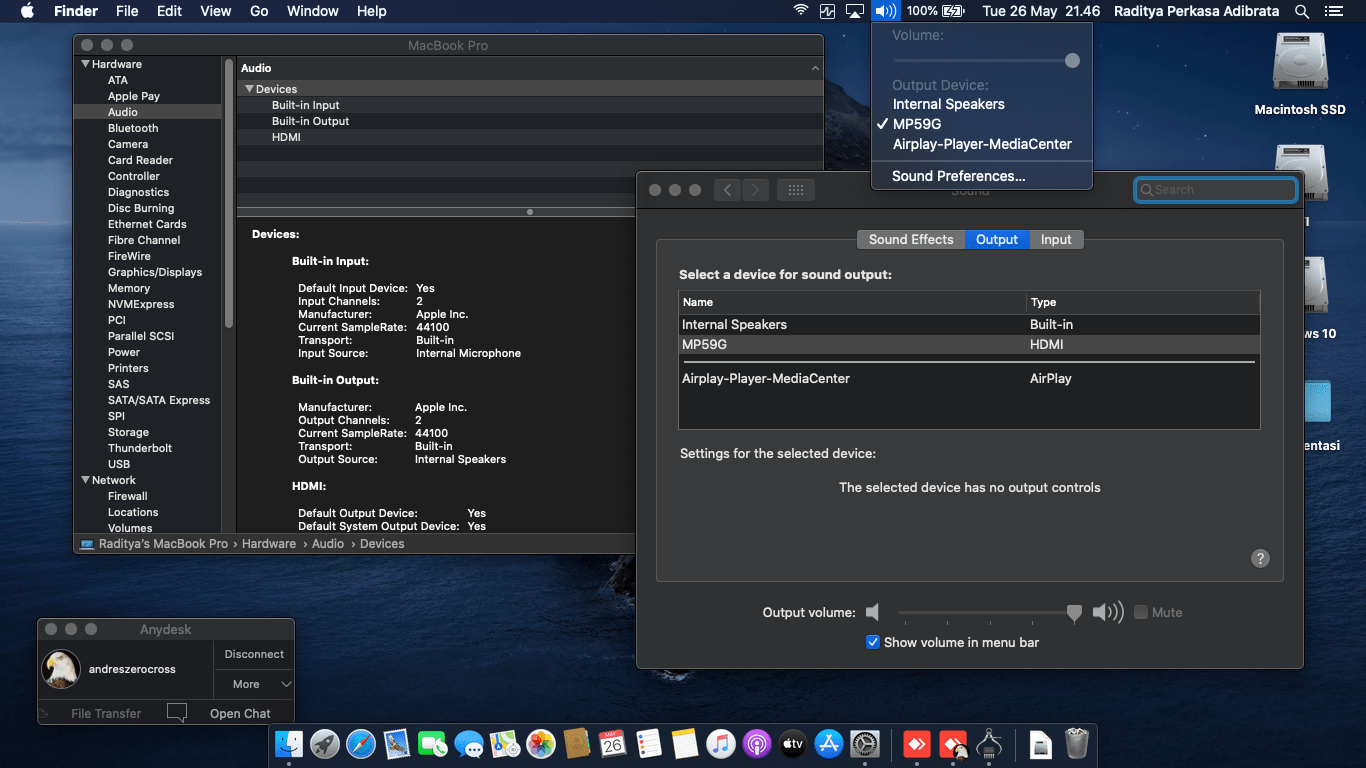Select Internal Speakers row in output device list

[969, 324]
